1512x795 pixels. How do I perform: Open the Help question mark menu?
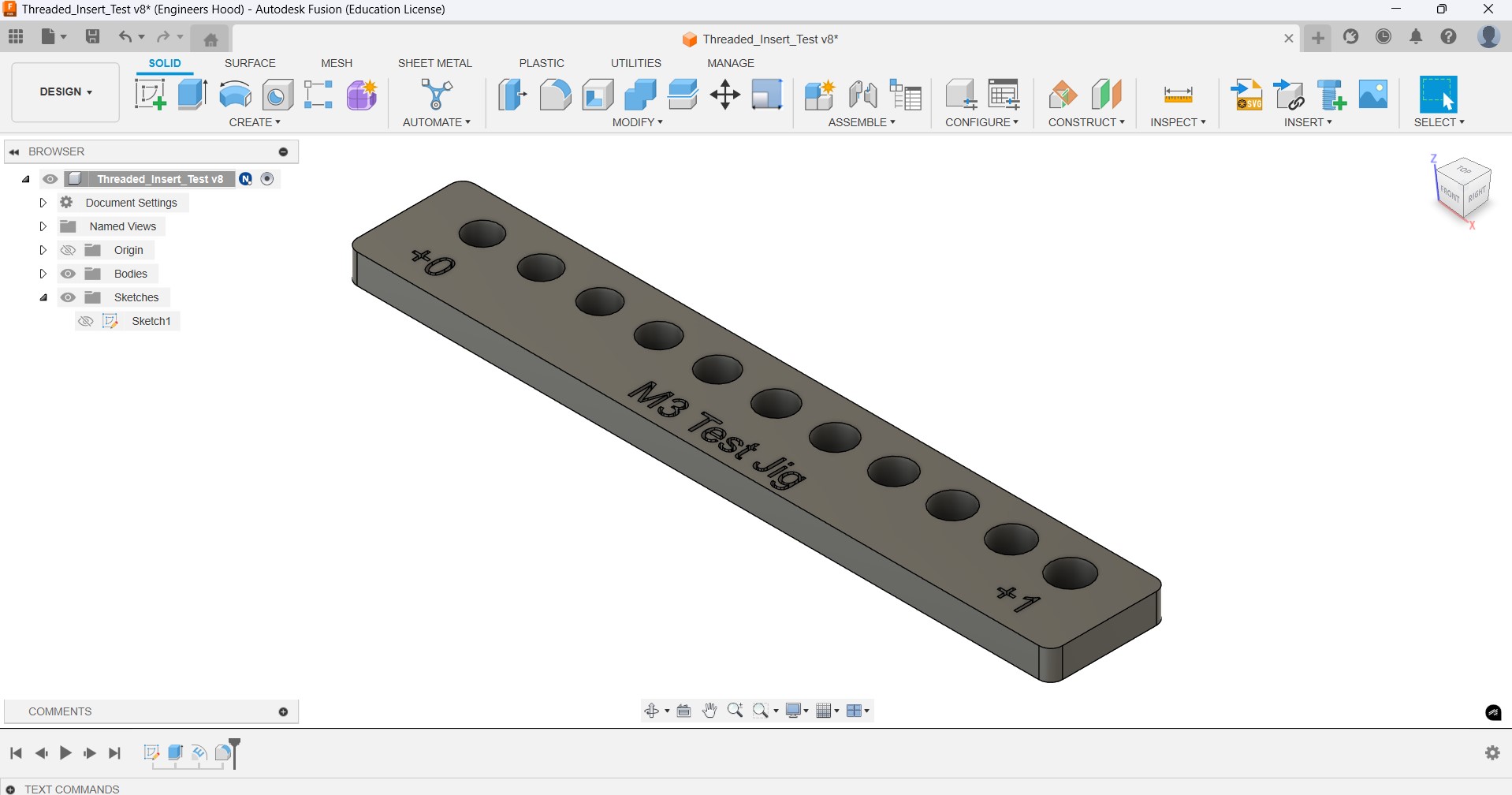(1449, 37)
